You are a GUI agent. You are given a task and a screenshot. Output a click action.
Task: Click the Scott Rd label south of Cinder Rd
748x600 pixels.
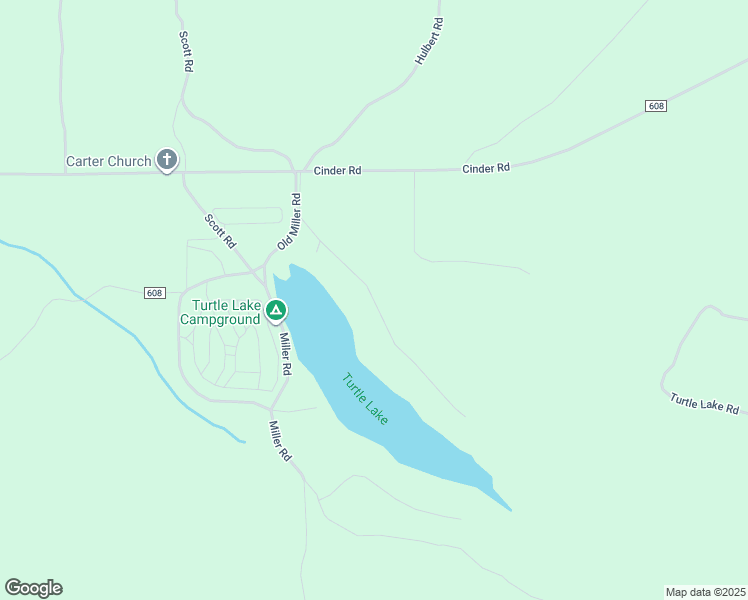220,231
